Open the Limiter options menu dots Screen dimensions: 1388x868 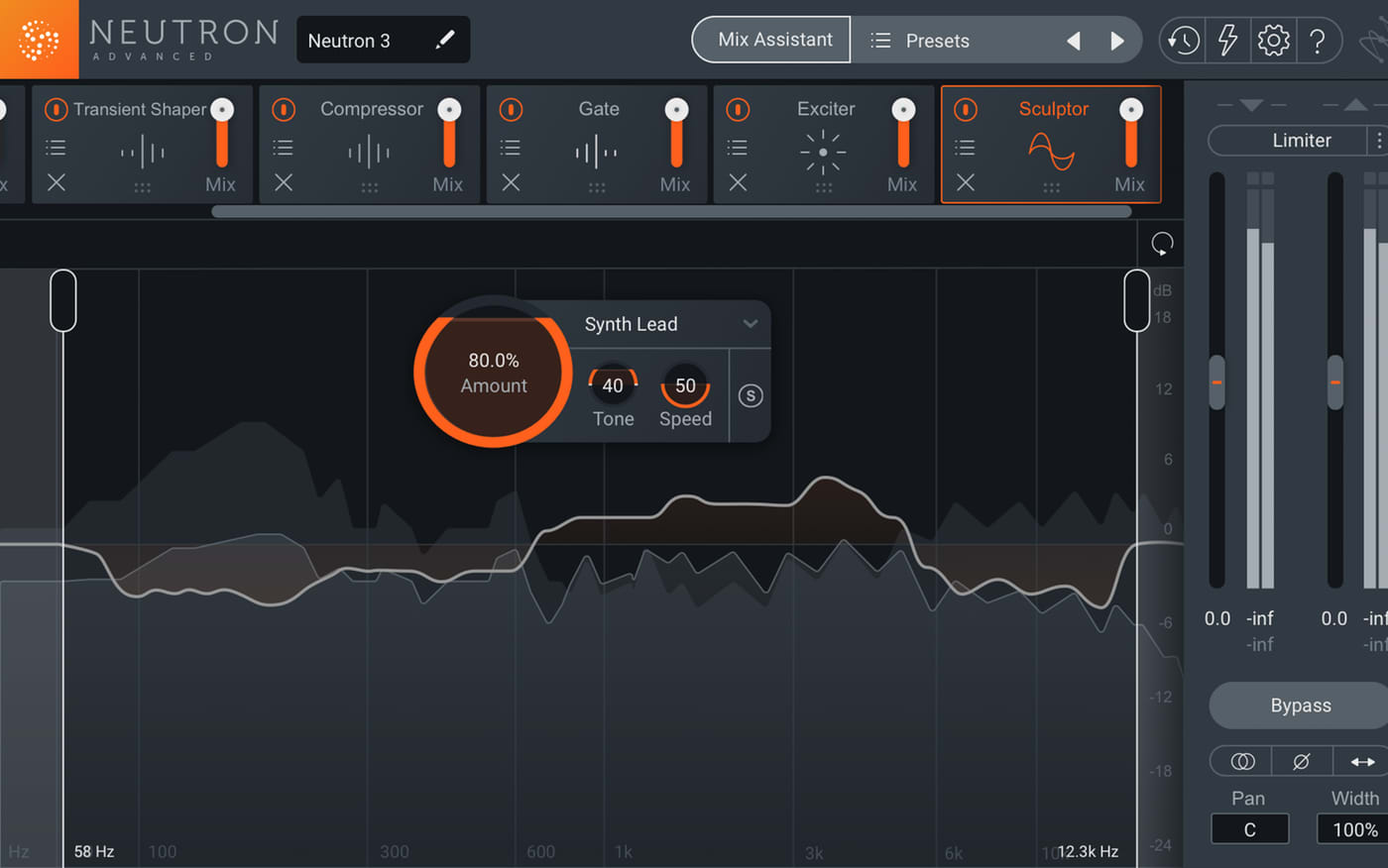1378,141
